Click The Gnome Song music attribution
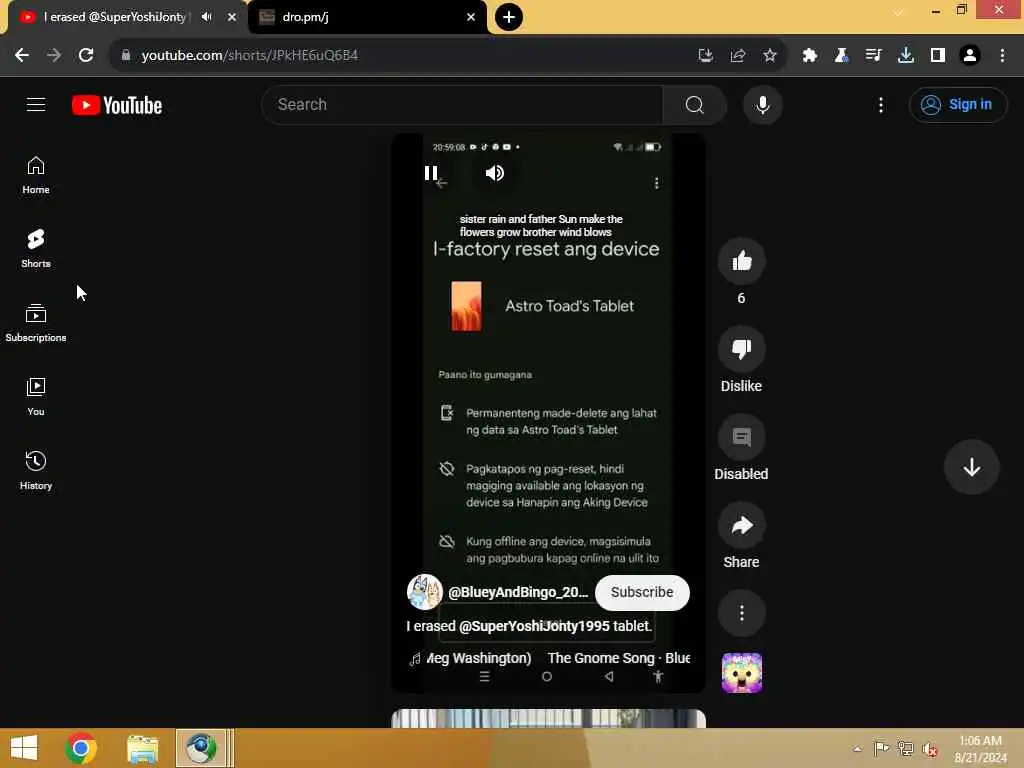The height and width of the screenshot is (768, 1024). pyautogui.click(x=618, y=658)
